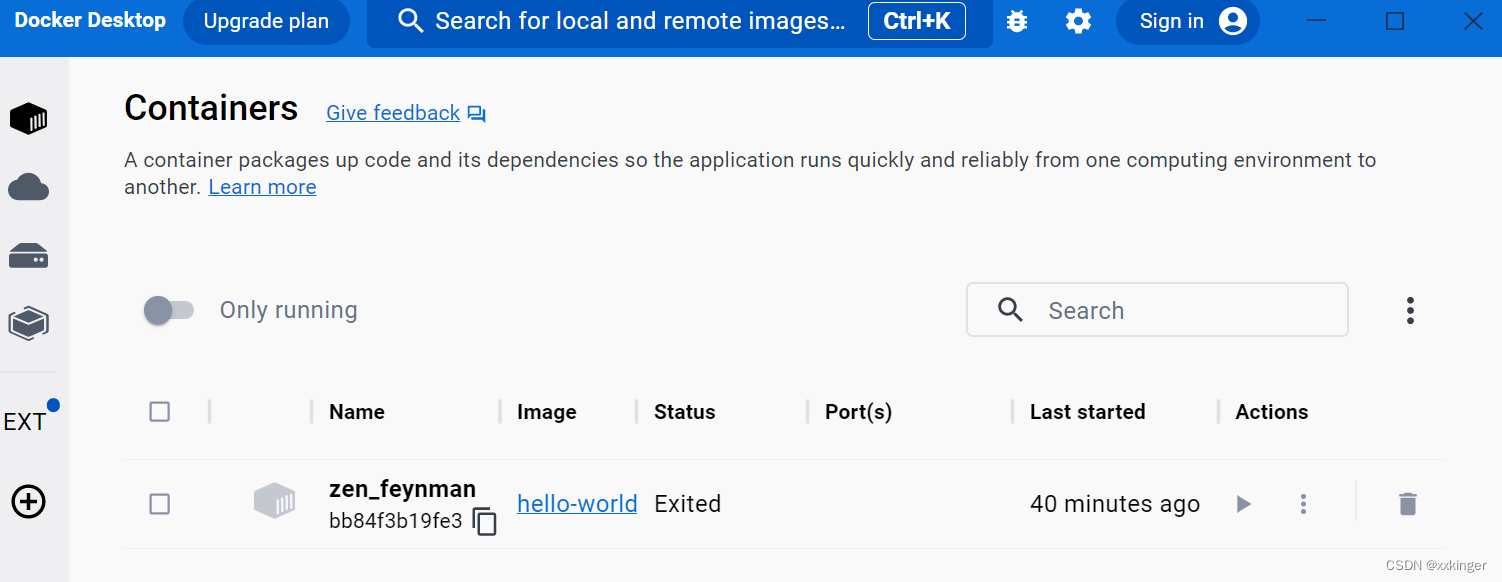Toggle the Only running switch
1502x582 pixels.
pos(168,310)
